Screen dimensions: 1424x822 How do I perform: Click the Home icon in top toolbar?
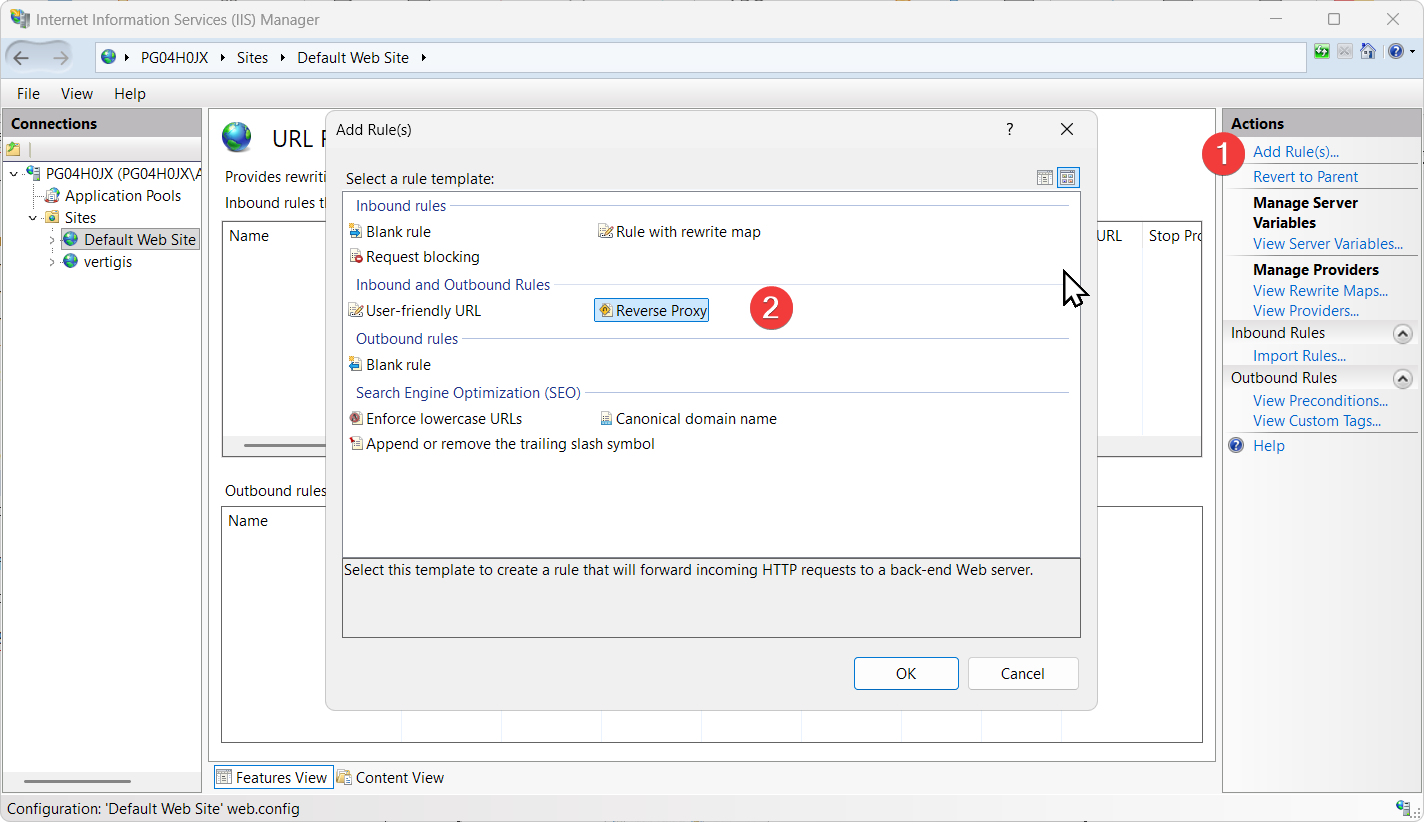coord(1368,51)
